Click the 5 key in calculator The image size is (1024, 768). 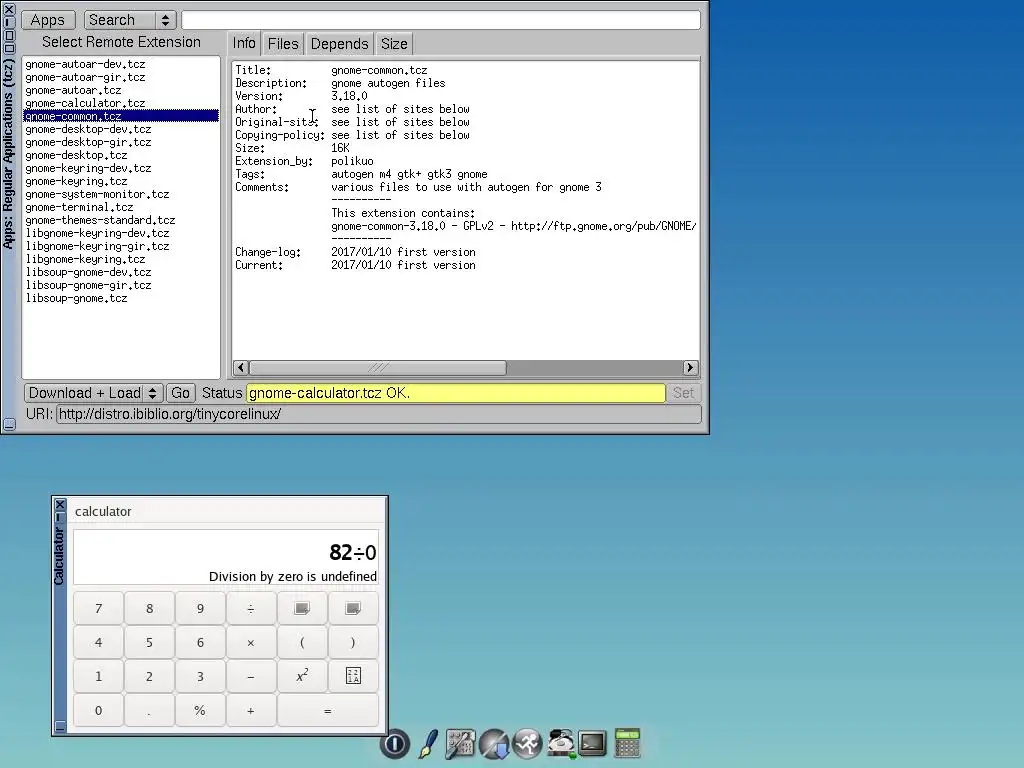[x=149, y=643]
